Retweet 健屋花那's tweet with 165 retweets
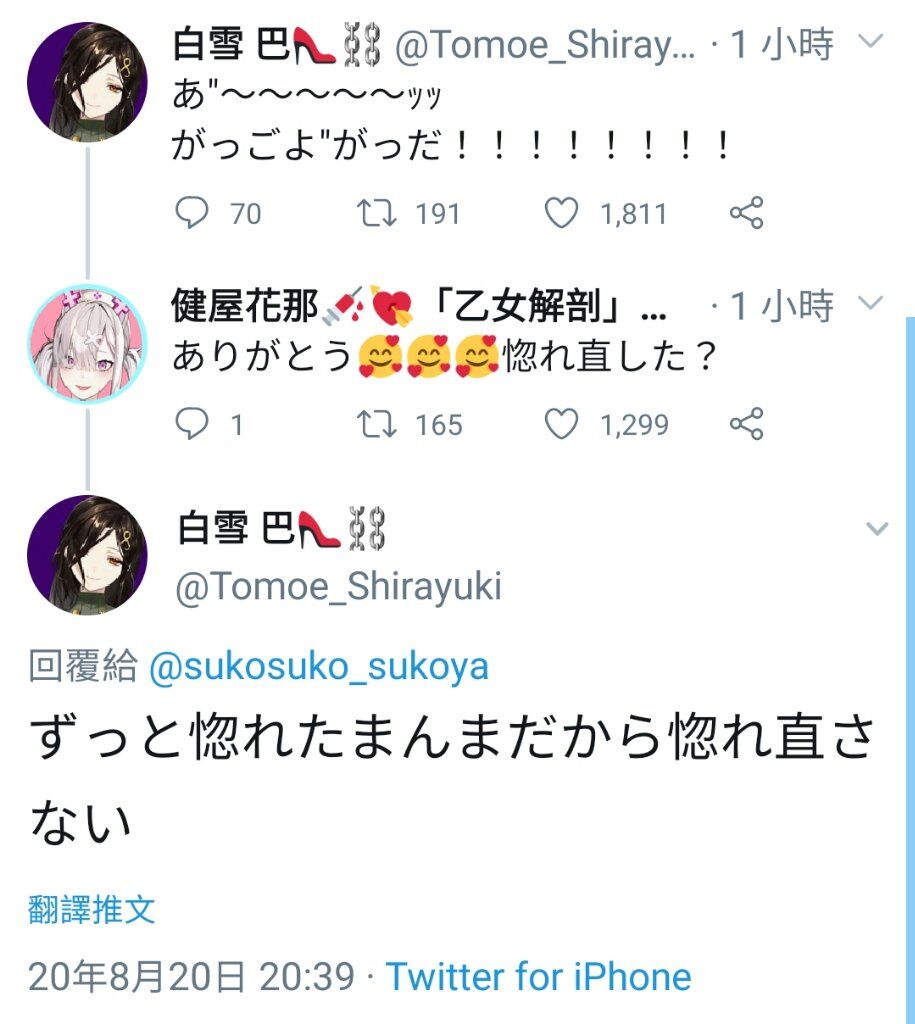This screenshot has width=915, height=1024. coord(377,423)
